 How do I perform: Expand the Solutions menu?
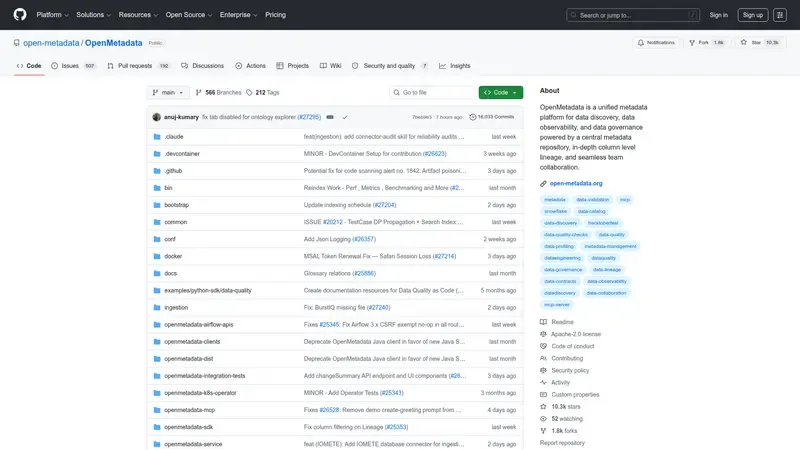93,15
